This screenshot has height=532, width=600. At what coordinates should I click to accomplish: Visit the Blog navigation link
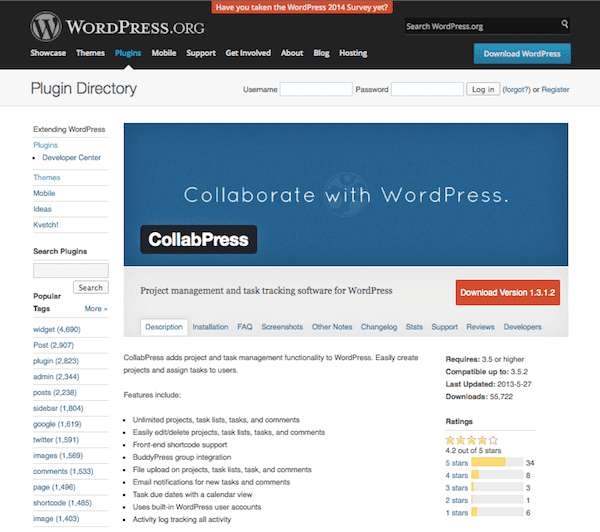[x=321, y=53]
